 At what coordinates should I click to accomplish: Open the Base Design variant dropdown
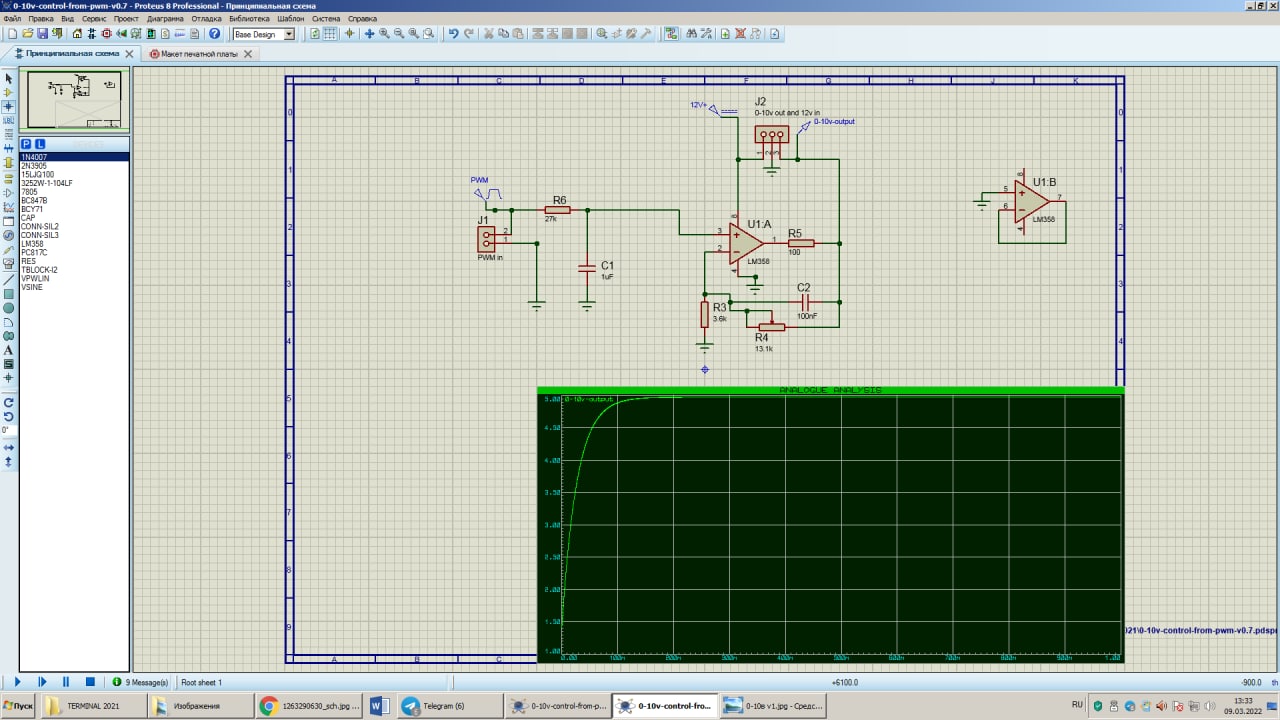coord(289,34)
